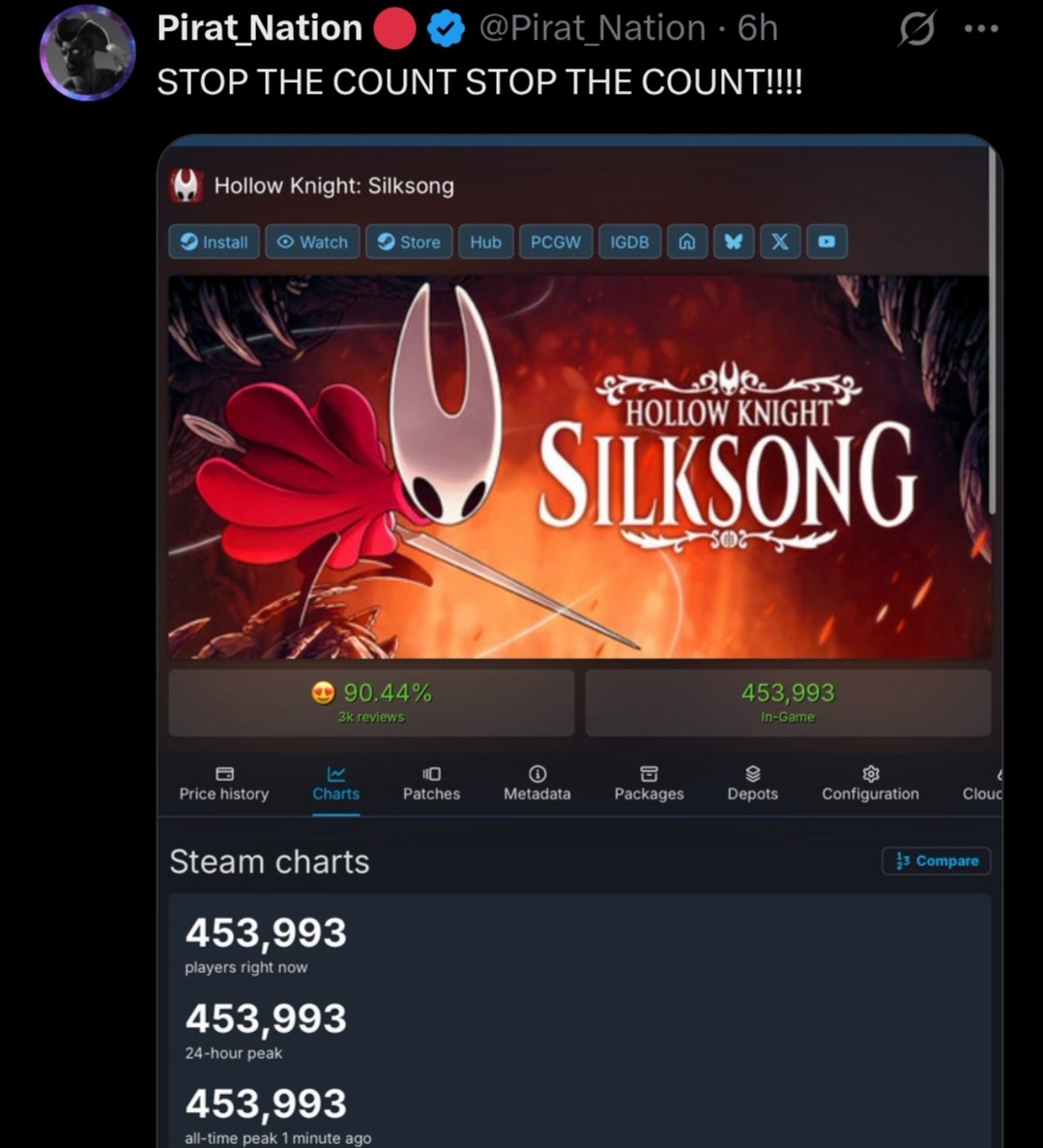
Task: Open the Store page button
Action: (409, 242)
